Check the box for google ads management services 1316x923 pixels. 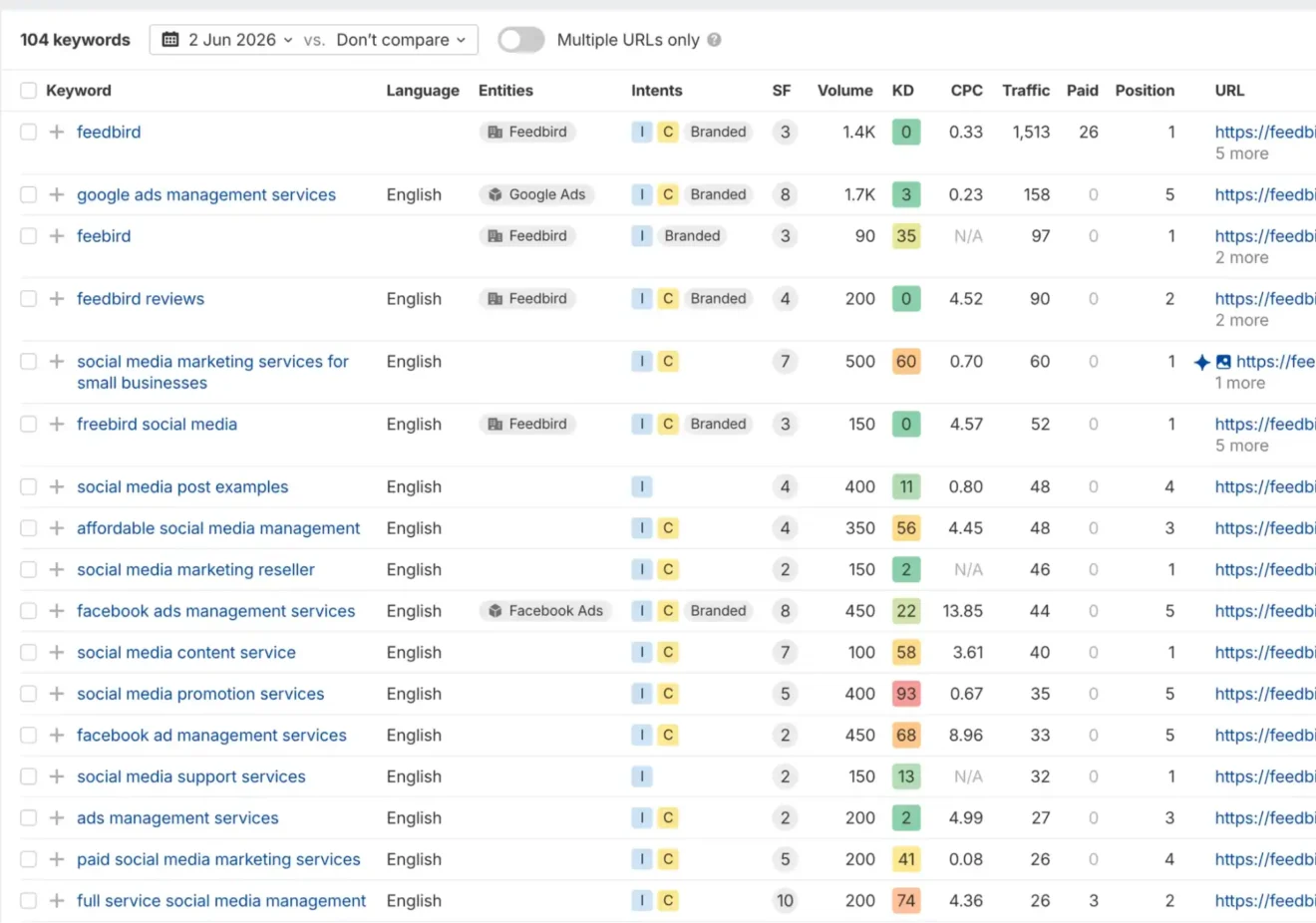point(28,194)
